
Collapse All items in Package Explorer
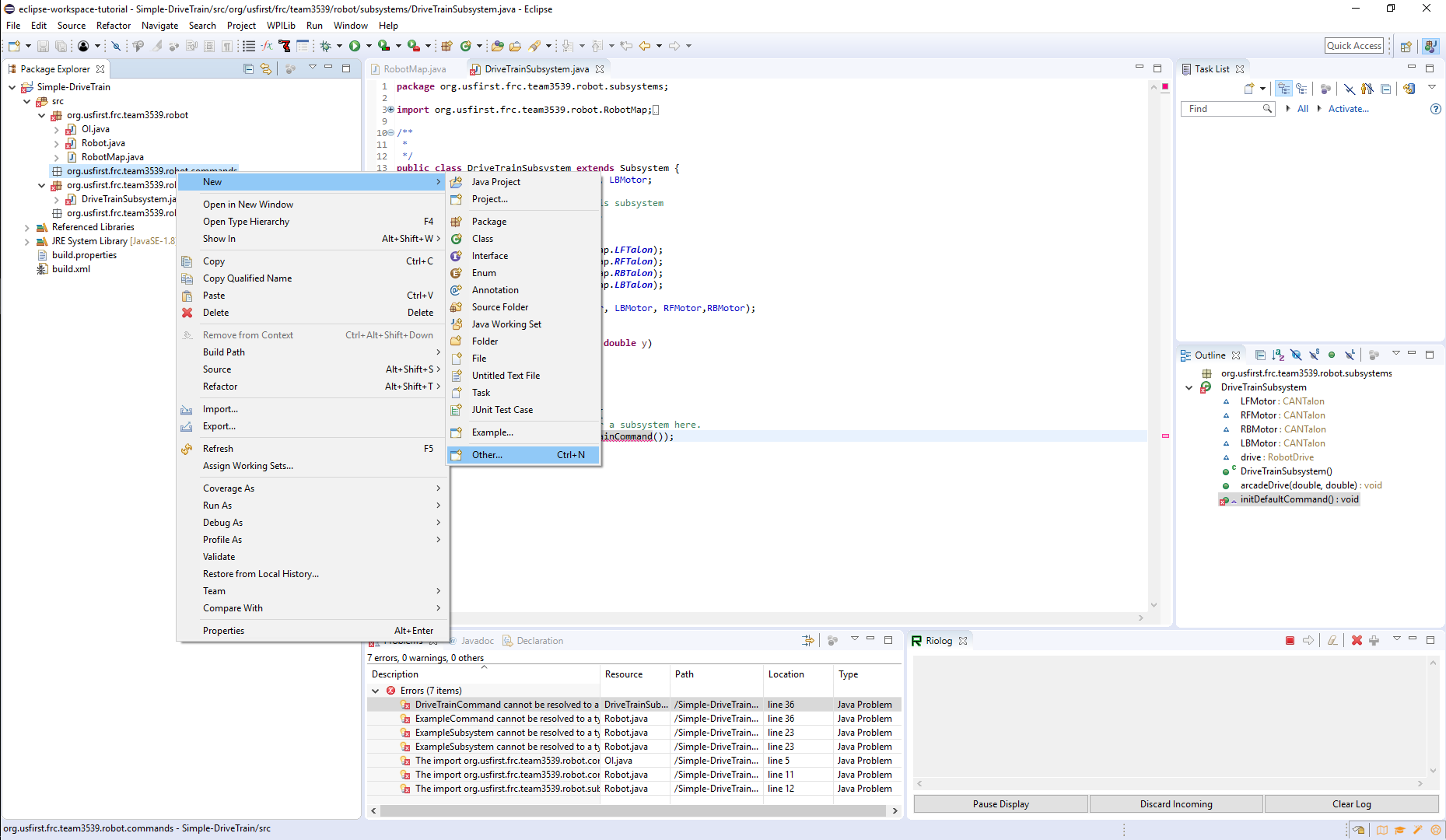coord(248,68)
